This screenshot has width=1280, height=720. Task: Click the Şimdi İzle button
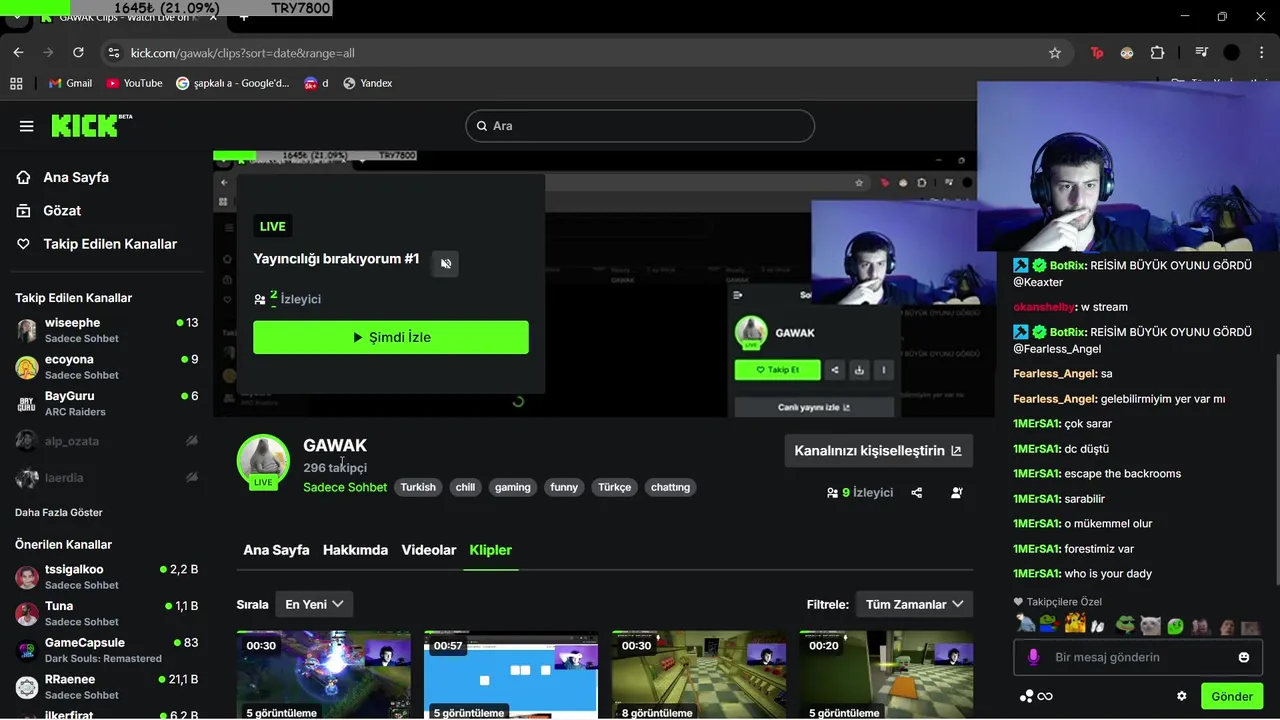pyautogui.click(x=391, y=337)
